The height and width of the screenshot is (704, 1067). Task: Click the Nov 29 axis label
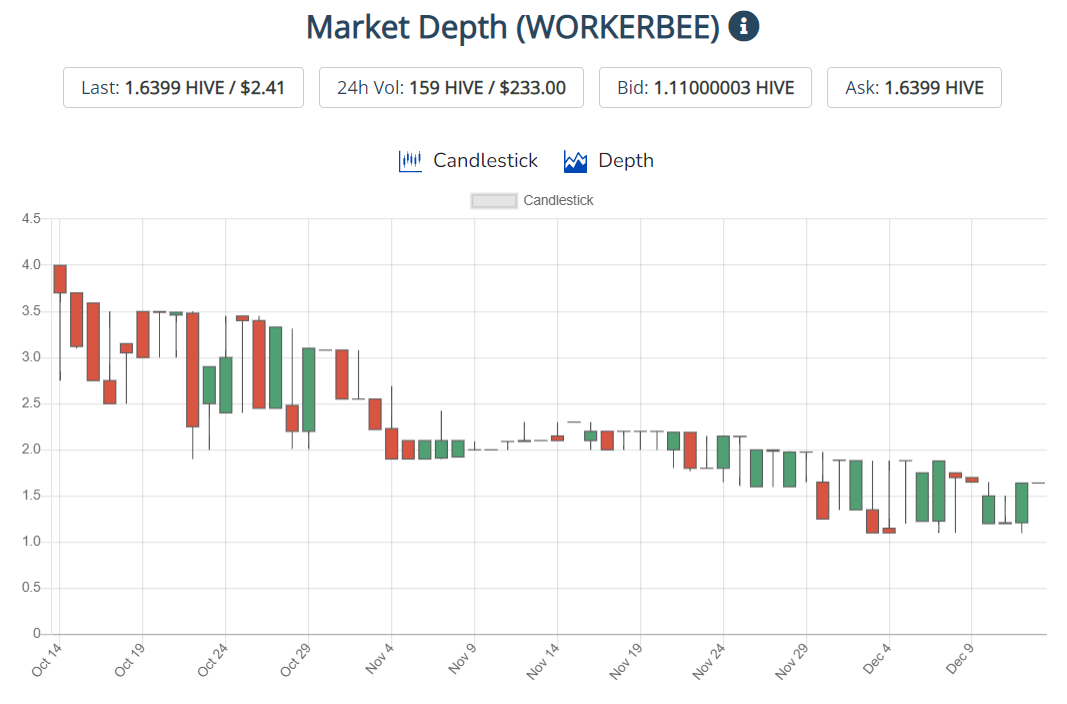[x=792, y=660]
